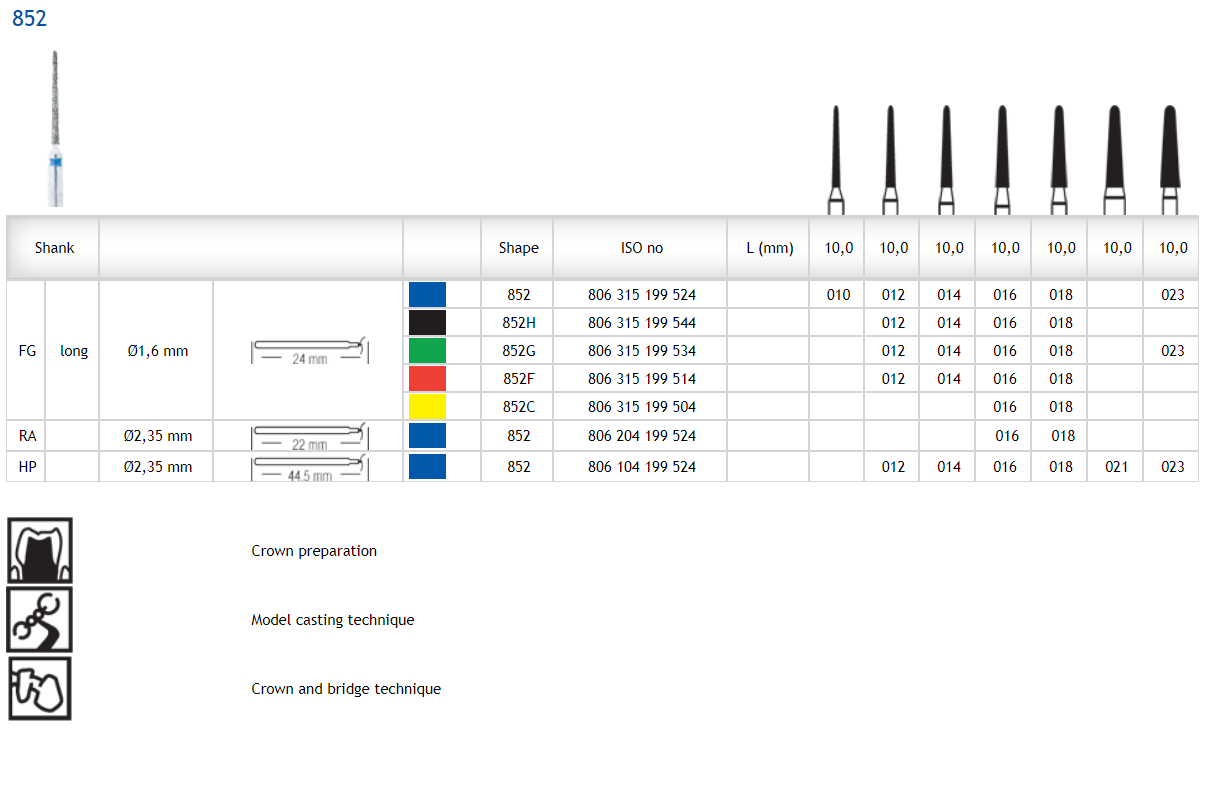The image size is (1205, 802).
Task: Select the yellow color swatch for 852C
Action: tap(428, 407)
